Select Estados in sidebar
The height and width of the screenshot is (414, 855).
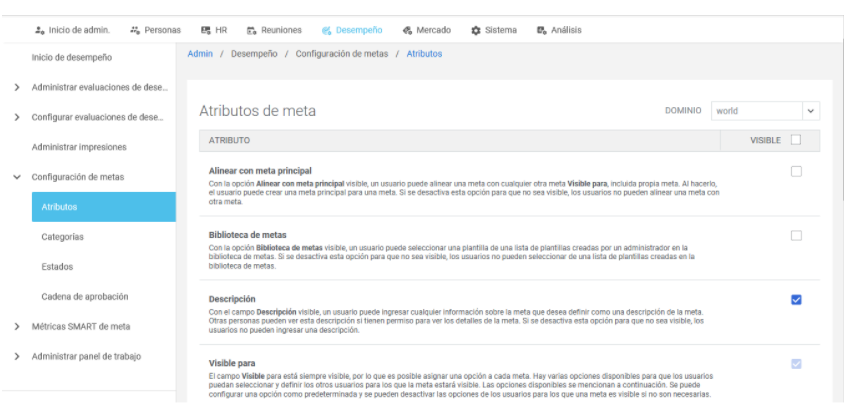click(57, 267)
